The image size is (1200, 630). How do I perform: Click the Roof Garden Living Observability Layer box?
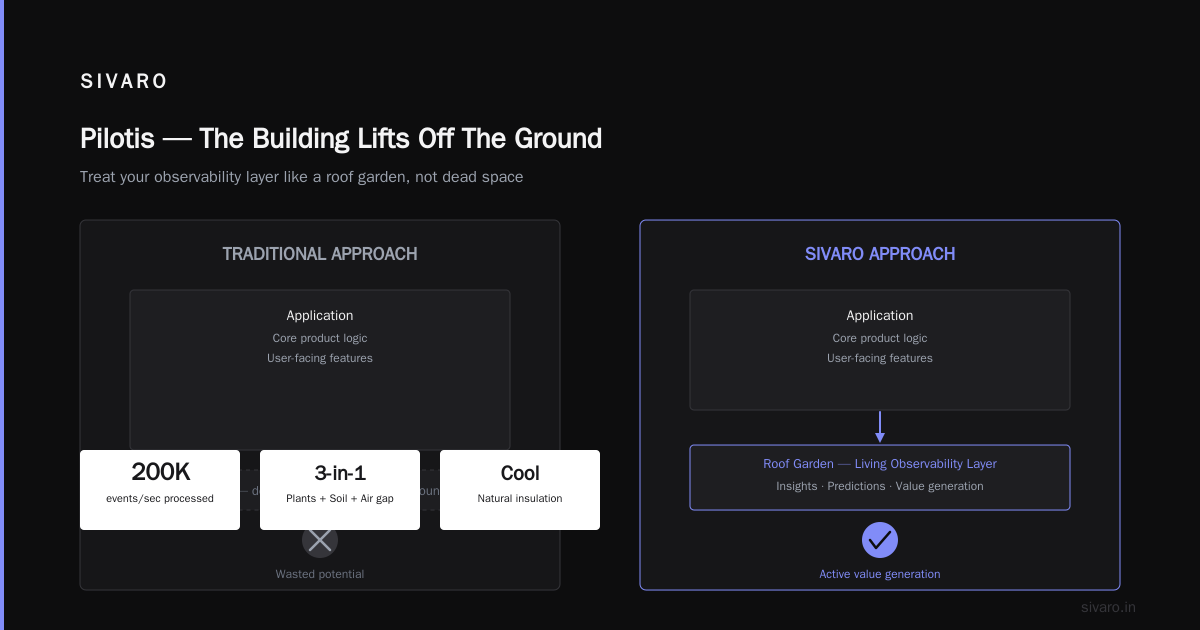pos(880,477)
